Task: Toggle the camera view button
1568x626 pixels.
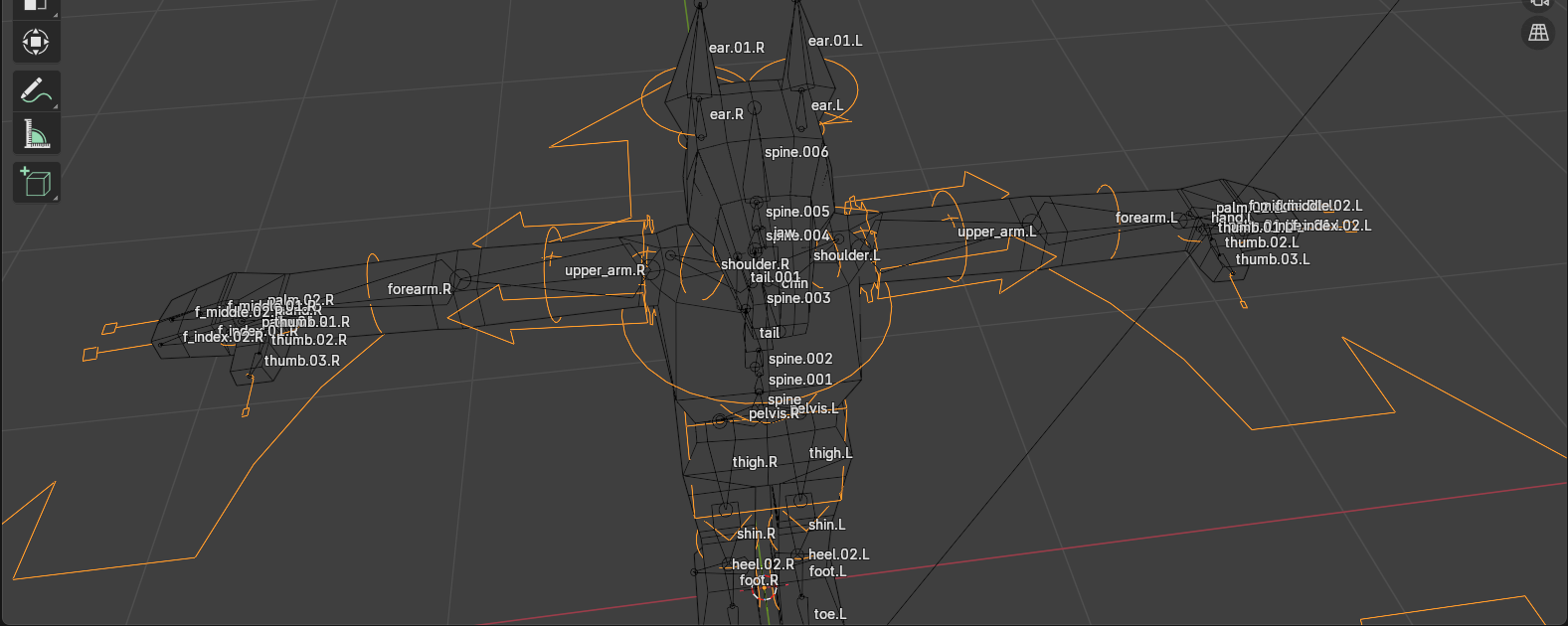Action: coord(1538,3)
